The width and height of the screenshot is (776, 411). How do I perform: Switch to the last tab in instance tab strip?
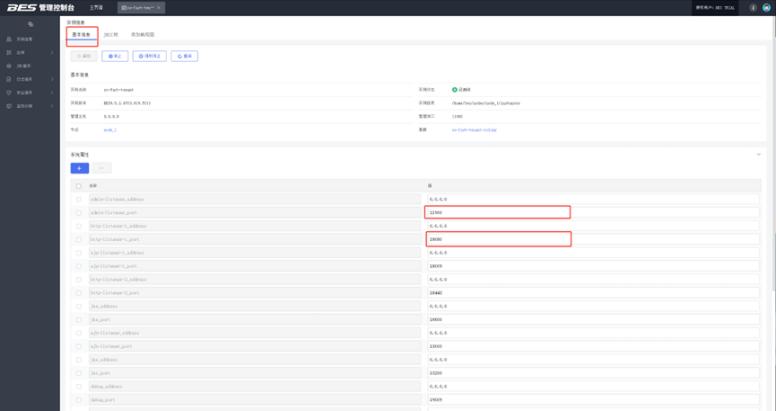[143, 35]
